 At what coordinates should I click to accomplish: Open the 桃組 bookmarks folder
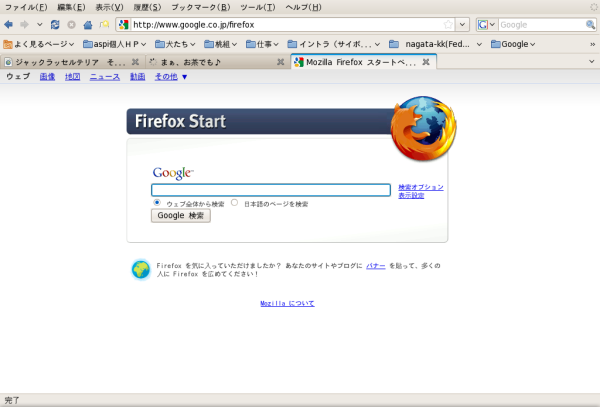pos(220,44)
